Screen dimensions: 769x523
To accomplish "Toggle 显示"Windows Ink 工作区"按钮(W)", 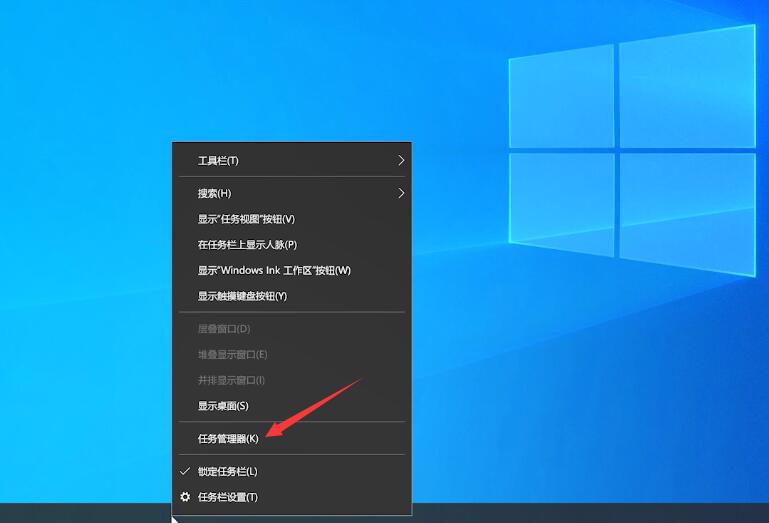I will tap(292, 270).
